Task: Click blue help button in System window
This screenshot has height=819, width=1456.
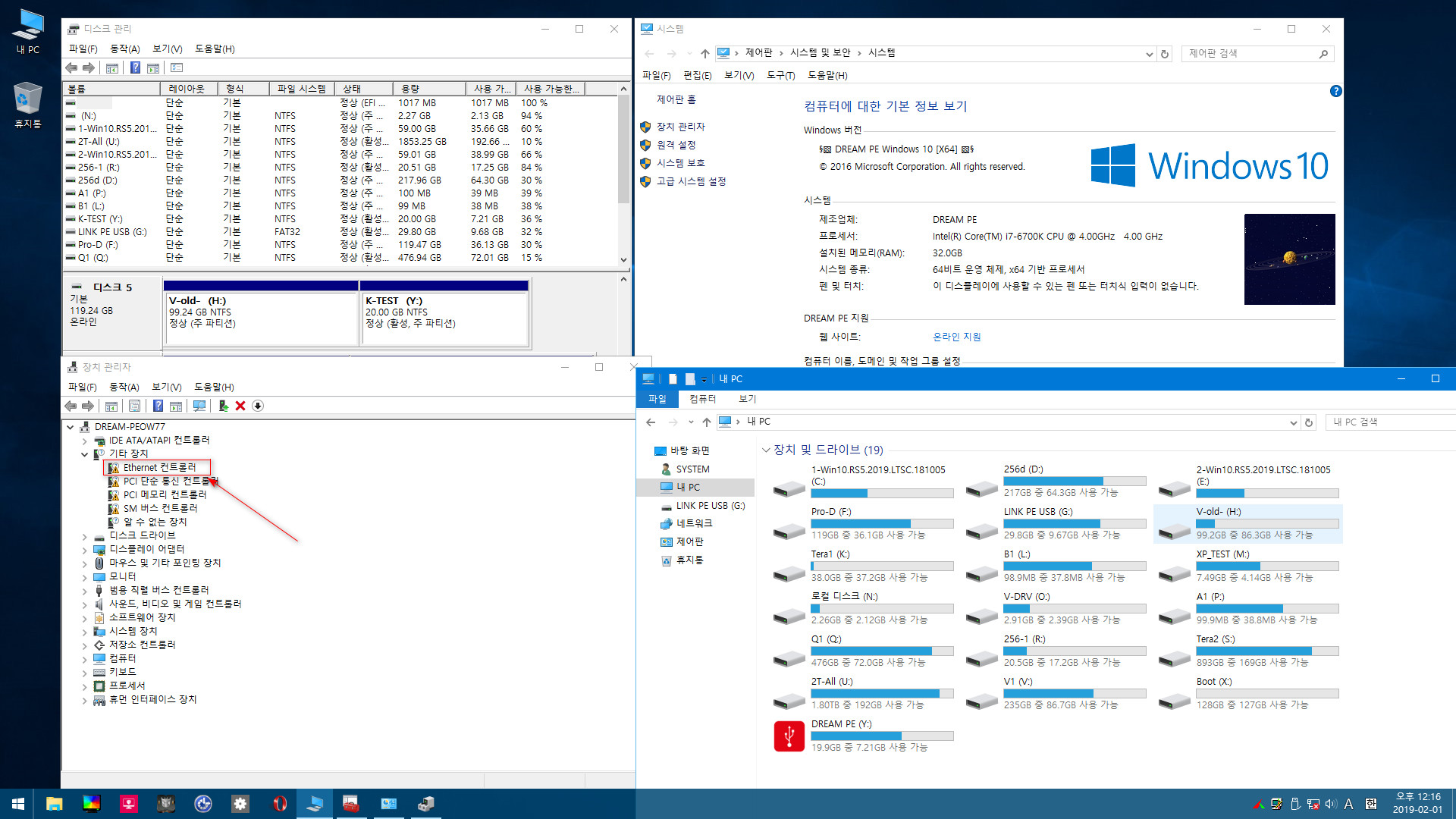Action: point(1335,91)
